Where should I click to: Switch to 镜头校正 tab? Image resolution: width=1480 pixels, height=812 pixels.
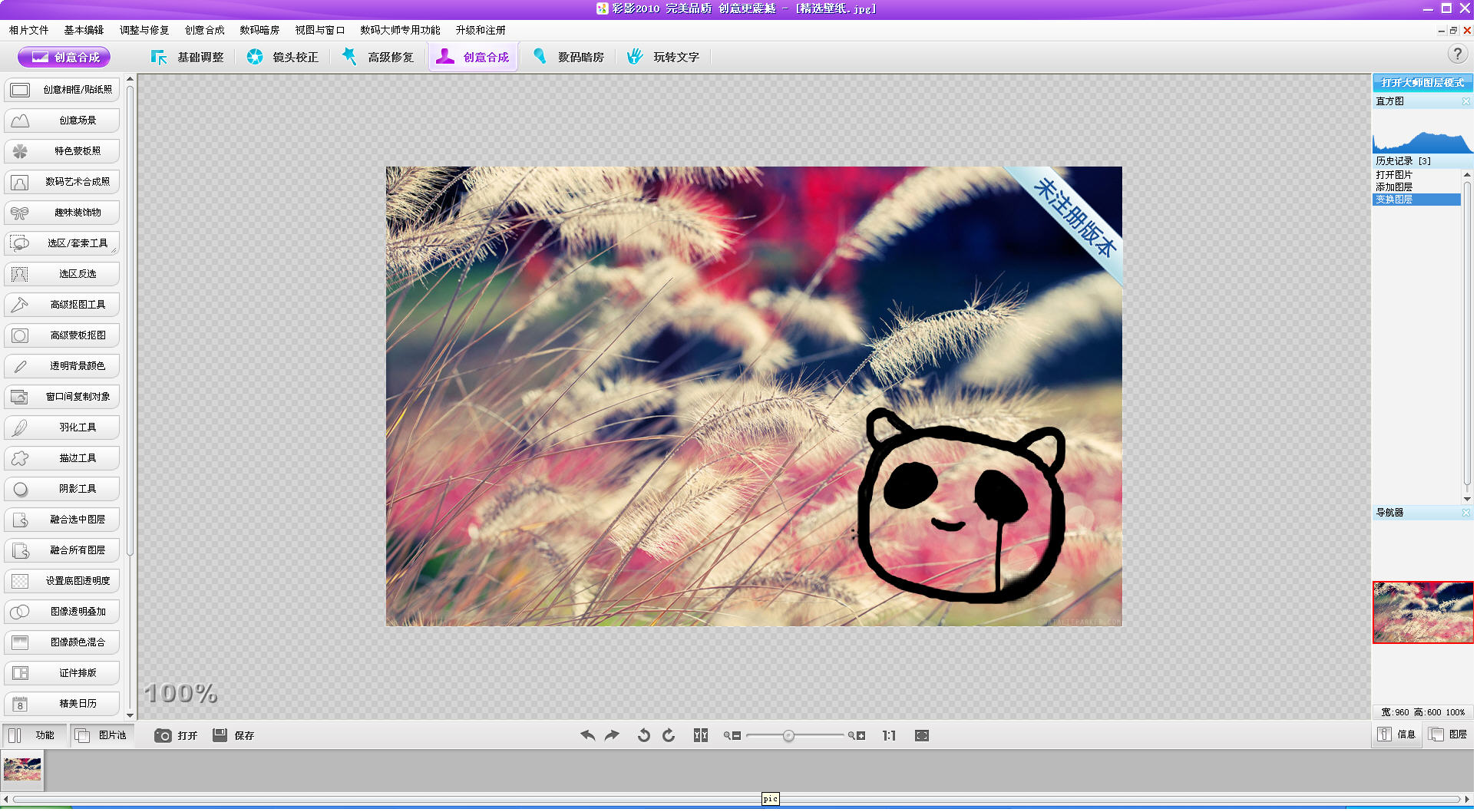coord(282,57)
